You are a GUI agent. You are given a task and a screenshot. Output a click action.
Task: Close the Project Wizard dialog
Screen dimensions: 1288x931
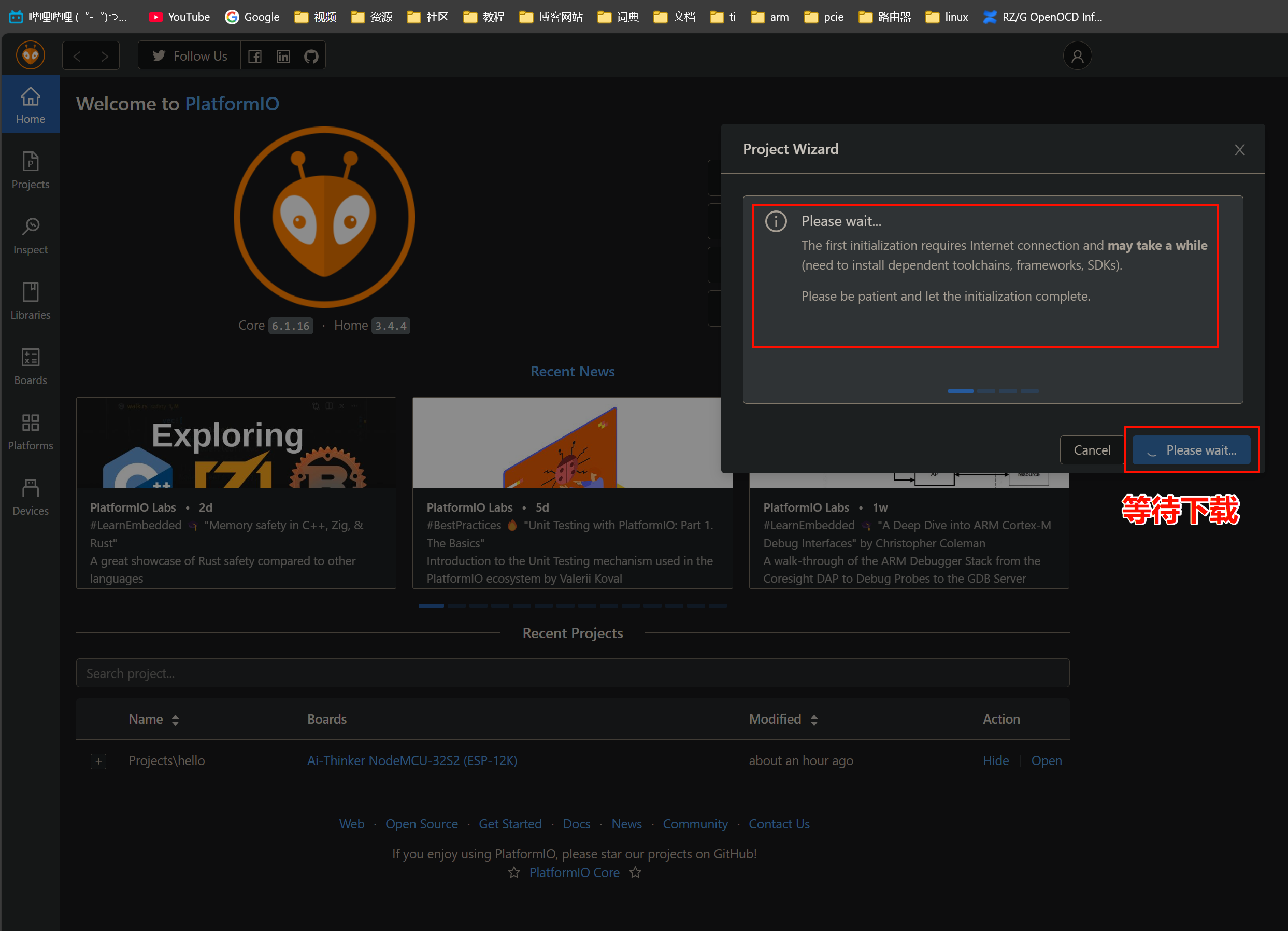point(1239,149)
